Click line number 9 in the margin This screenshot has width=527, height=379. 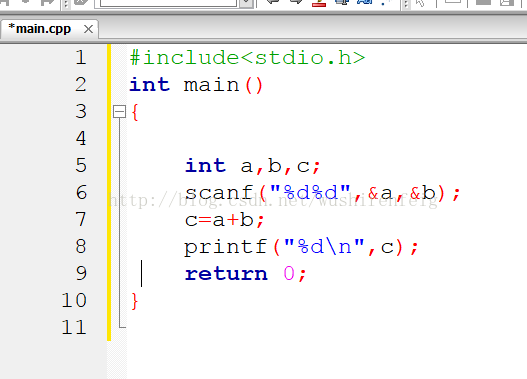[x=81, y=273]
